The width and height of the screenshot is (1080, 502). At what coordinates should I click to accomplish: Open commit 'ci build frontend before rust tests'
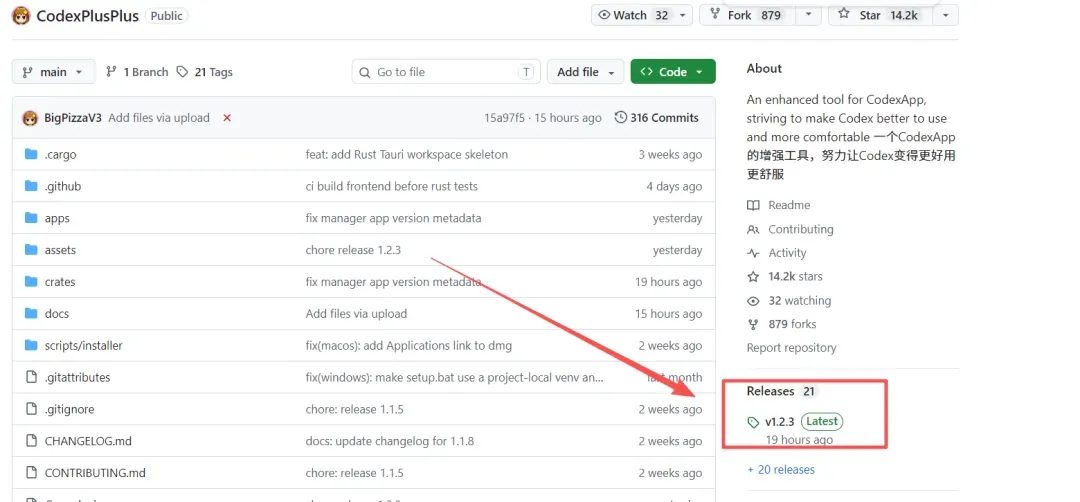[391, 186]
